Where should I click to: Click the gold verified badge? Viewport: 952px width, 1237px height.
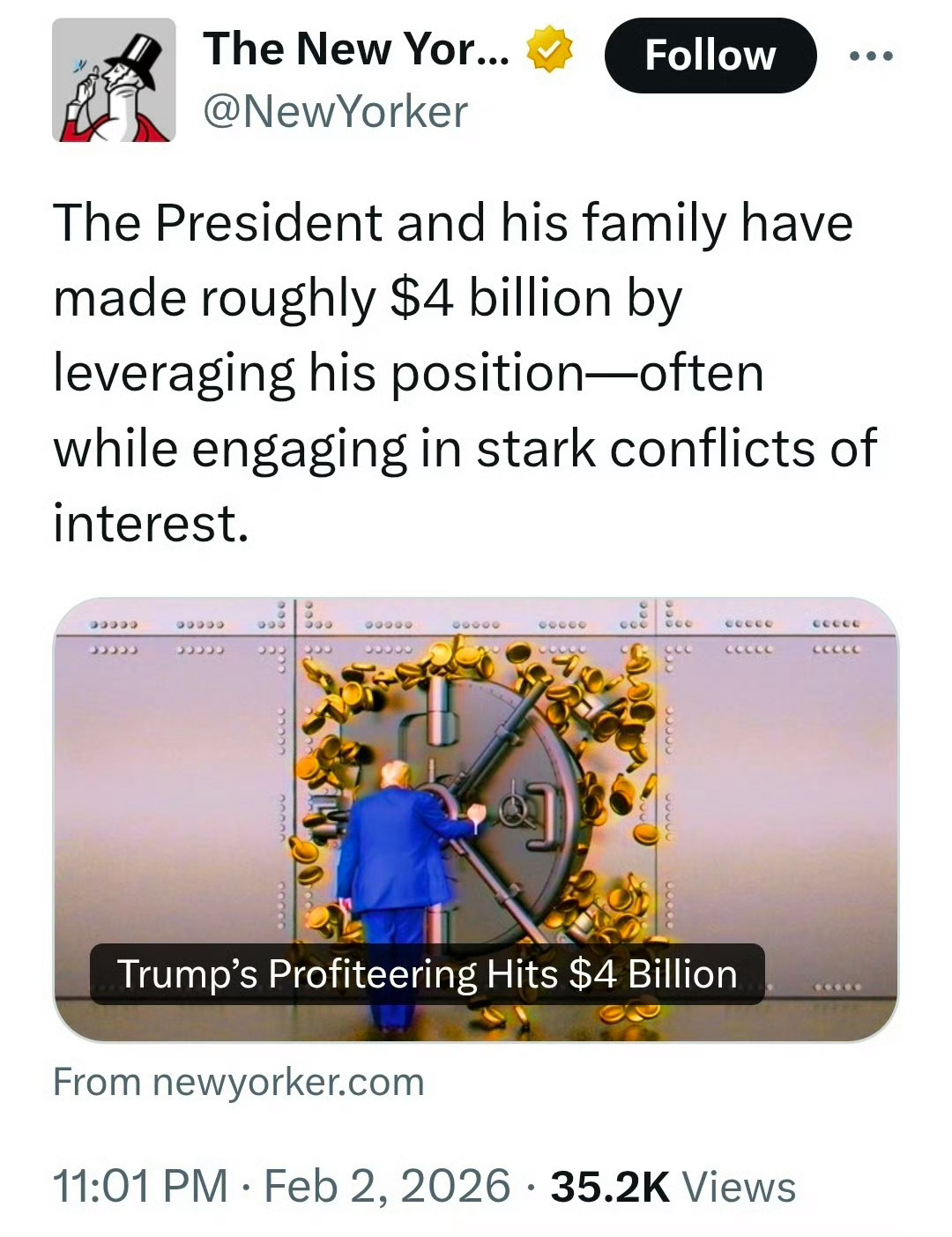pyautogui.click(x=550, y=50)
